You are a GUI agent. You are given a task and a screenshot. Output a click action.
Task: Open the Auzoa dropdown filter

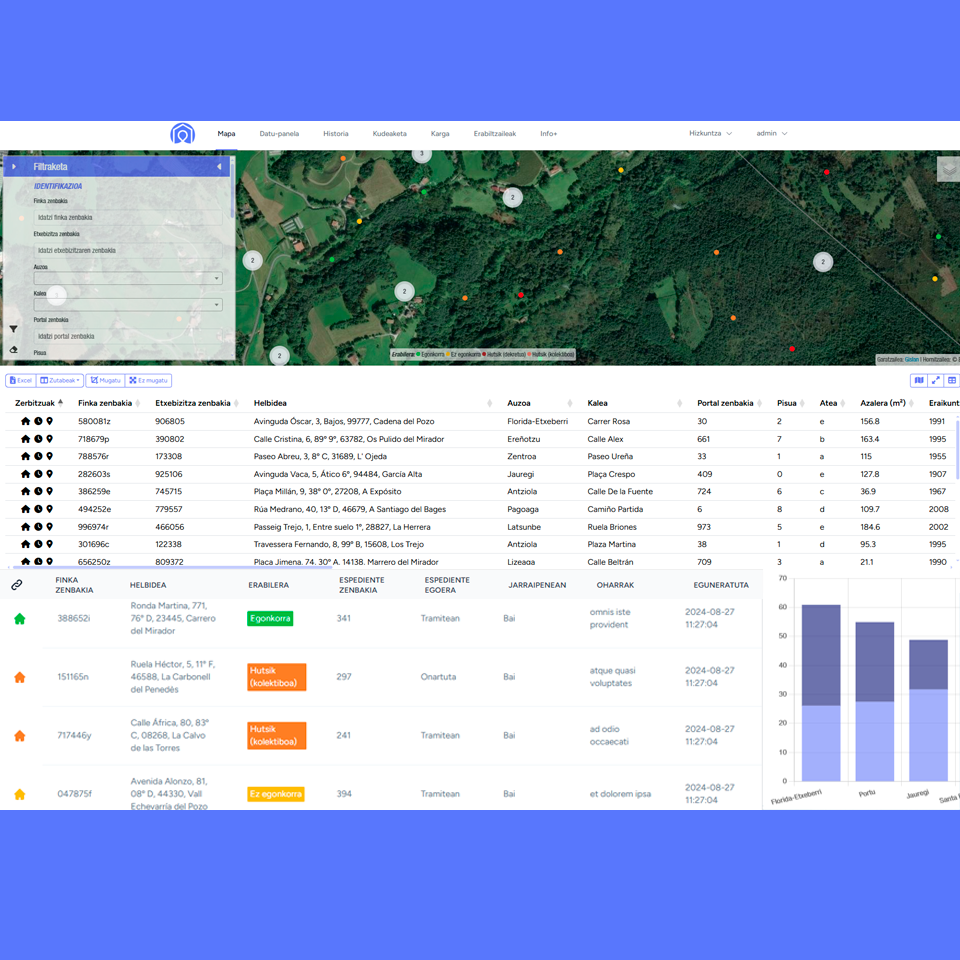coord(128,279)
